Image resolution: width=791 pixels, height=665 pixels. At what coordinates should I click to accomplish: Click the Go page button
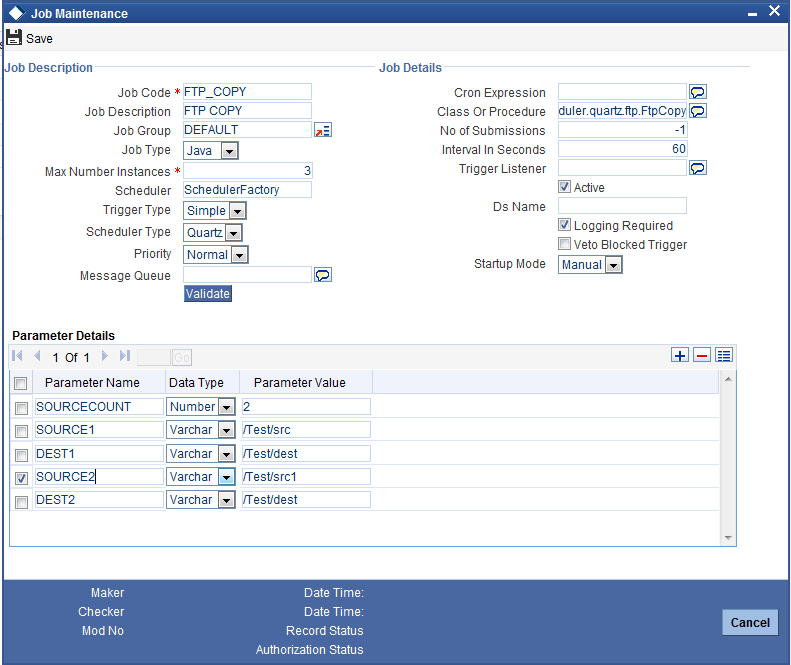coord(182,358)
